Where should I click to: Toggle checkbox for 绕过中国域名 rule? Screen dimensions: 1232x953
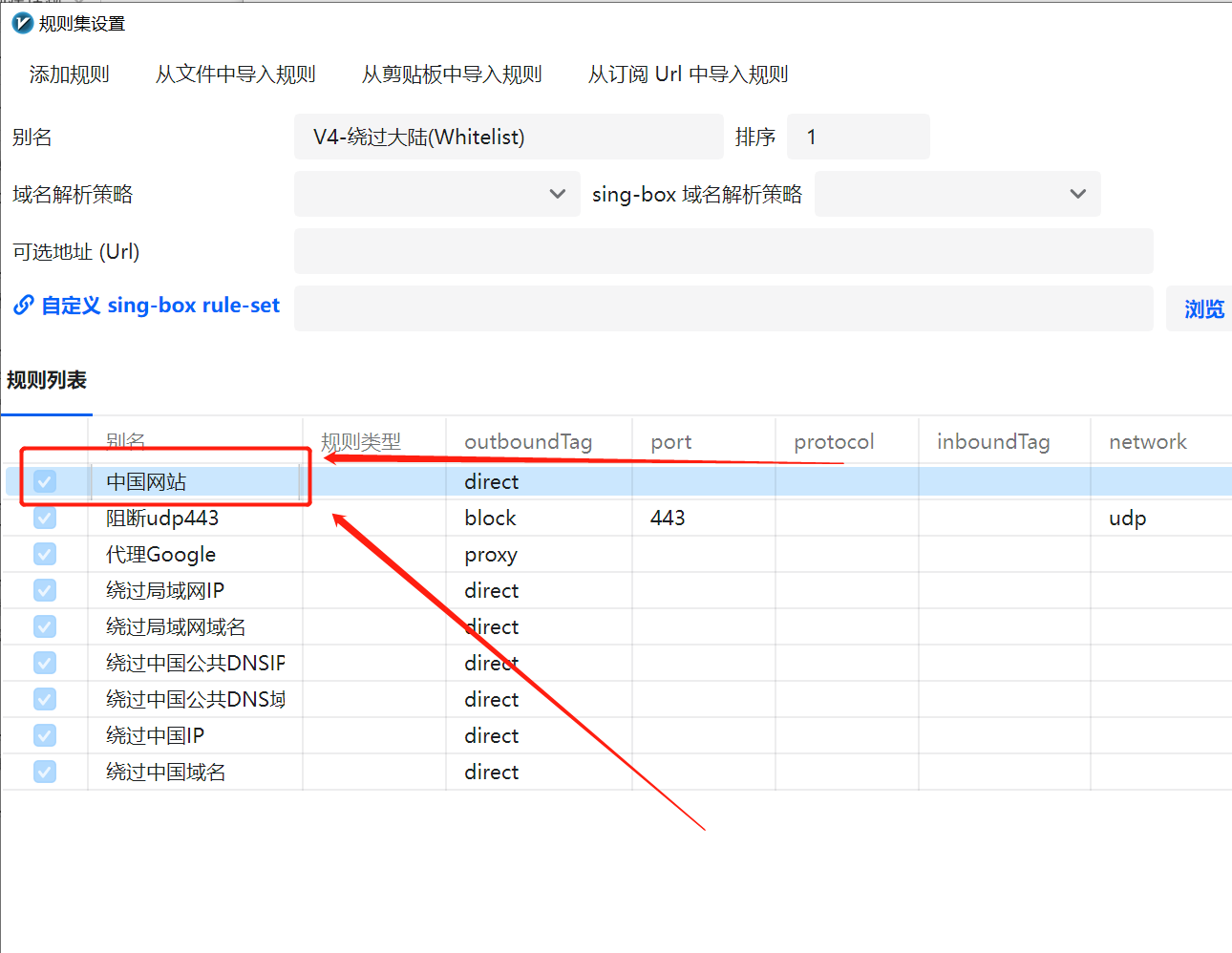45,772
